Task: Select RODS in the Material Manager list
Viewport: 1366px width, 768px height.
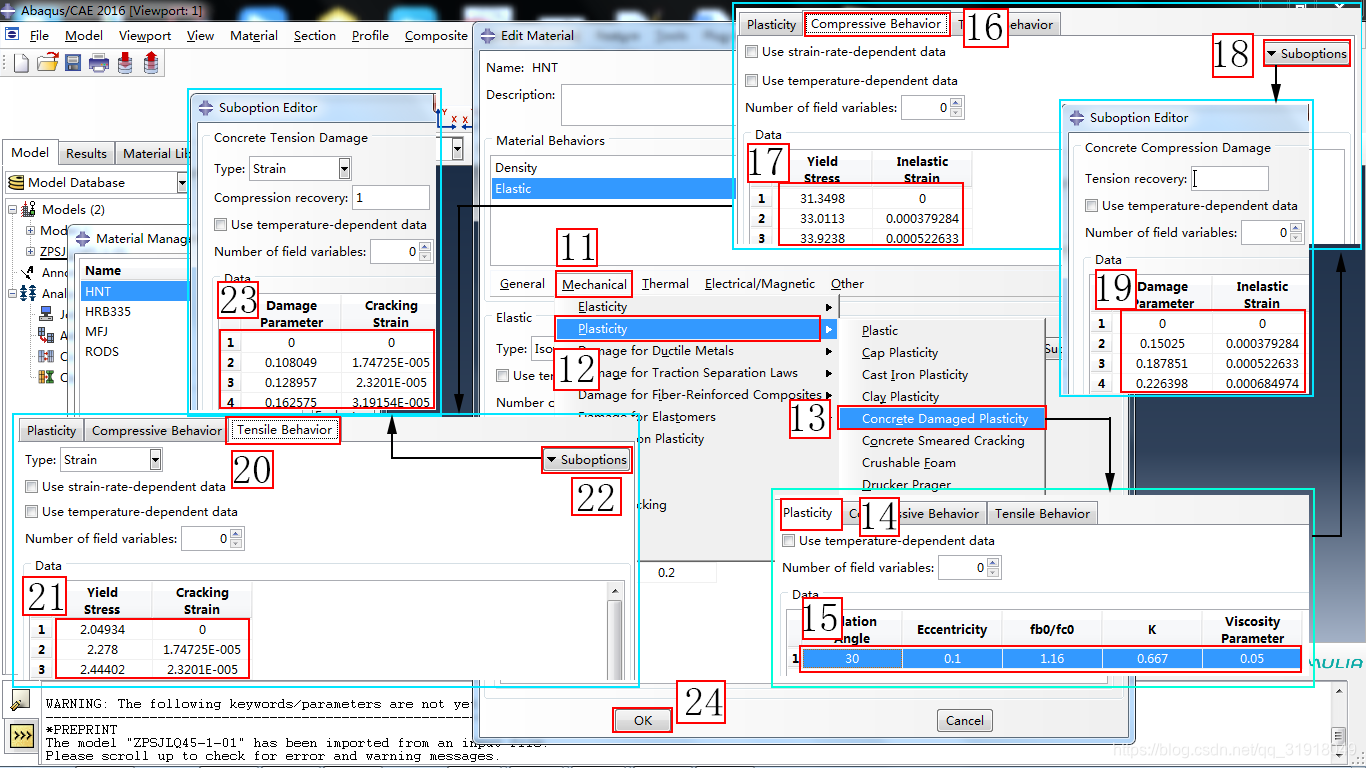Action: coord(102,351)
